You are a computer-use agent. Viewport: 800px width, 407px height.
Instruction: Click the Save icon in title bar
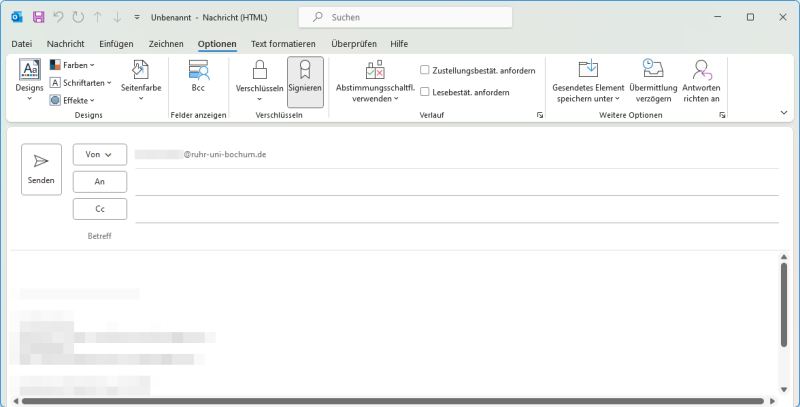[38, 17]
